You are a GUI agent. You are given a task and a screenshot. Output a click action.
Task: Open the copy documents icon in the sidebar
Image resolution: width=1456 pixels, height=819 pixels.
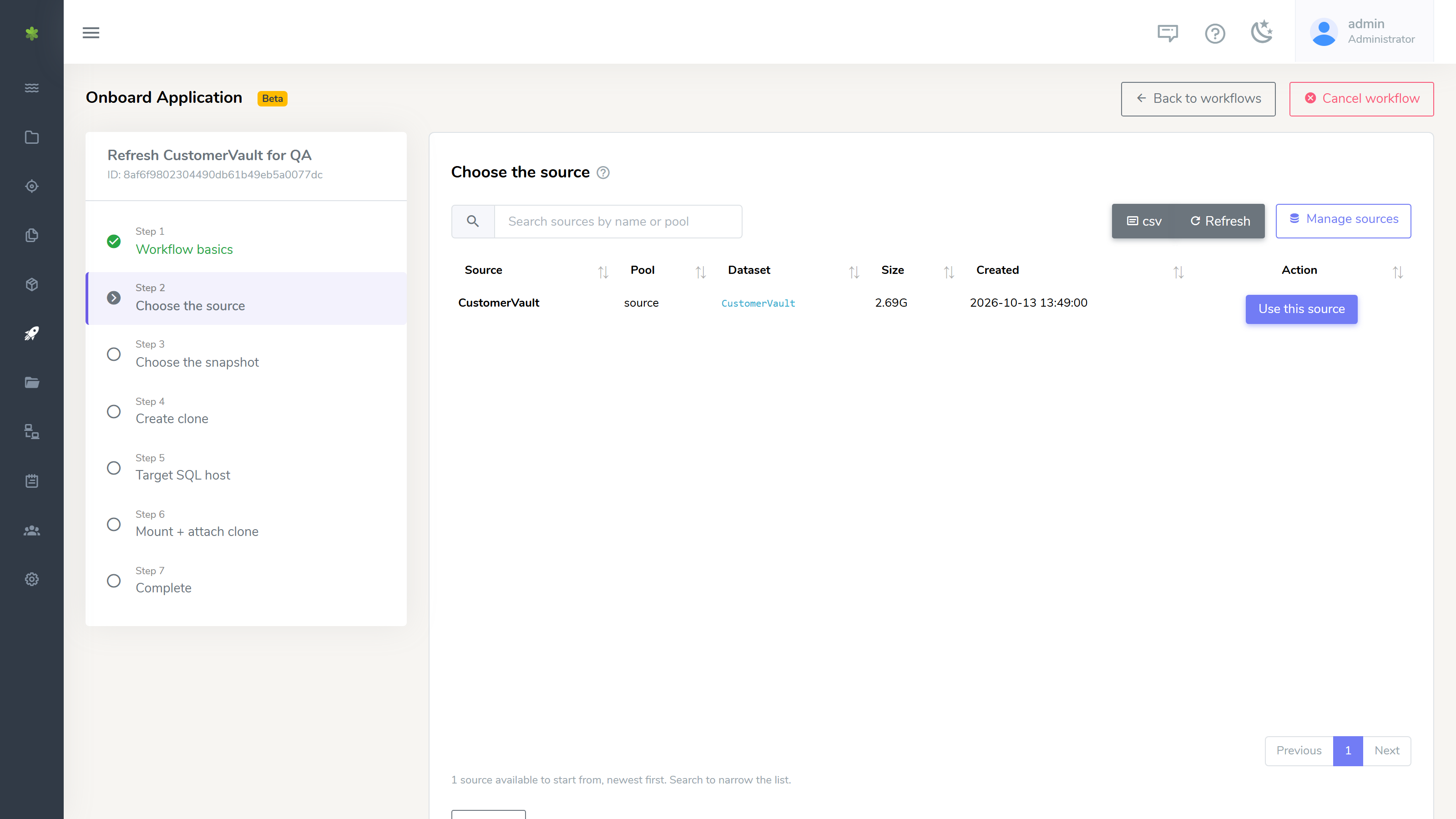[x=32, y=235]
